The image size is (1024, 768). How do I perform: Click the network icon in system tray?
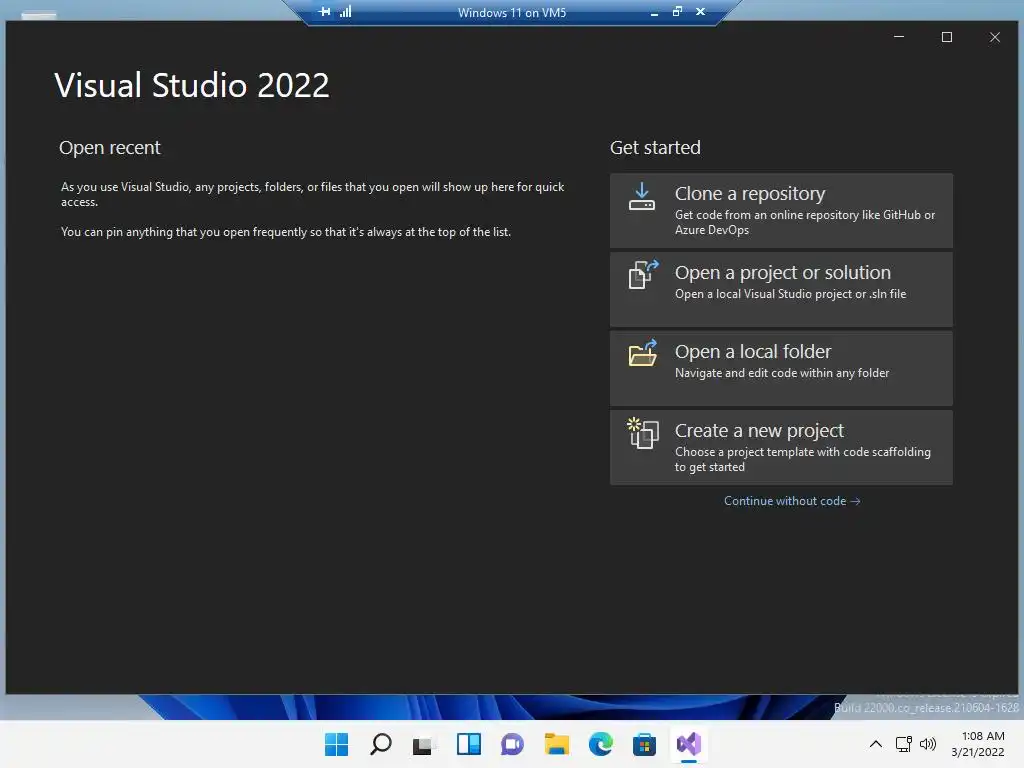tap(903, 744)
